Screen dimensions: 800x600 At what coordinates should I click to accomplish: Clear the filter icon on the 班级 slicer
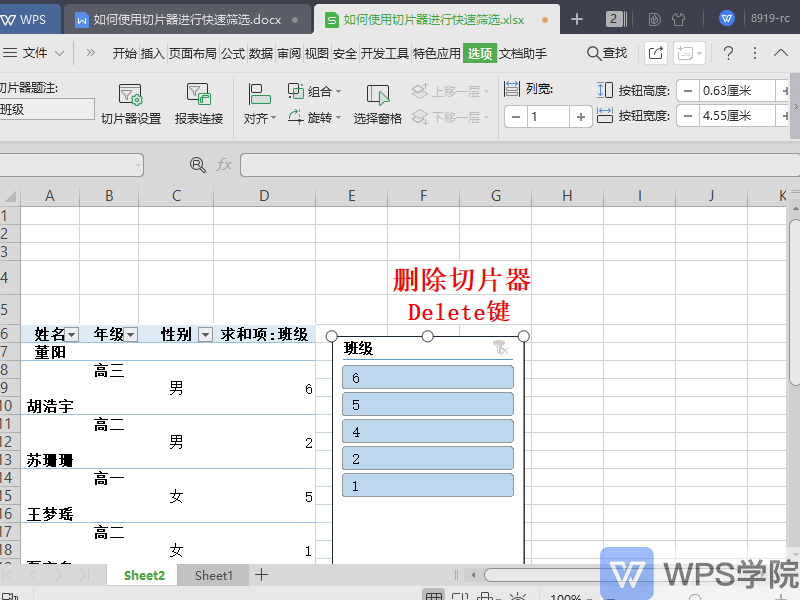pyautogui.click(x=501, y=348)
